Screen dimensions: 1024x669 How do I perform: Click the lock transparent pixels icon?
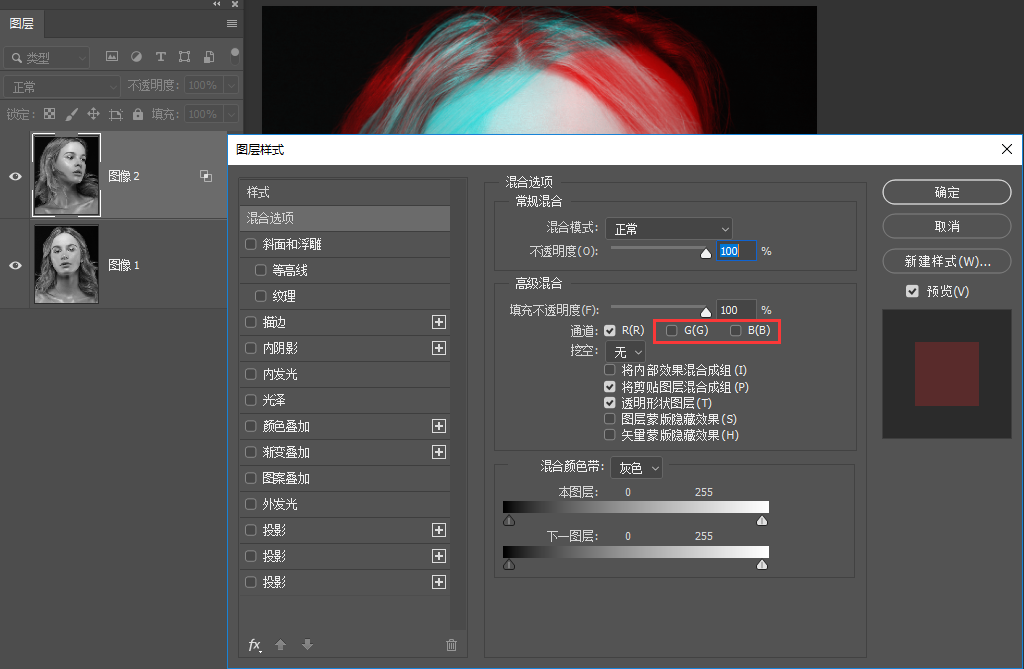[50, 114]
